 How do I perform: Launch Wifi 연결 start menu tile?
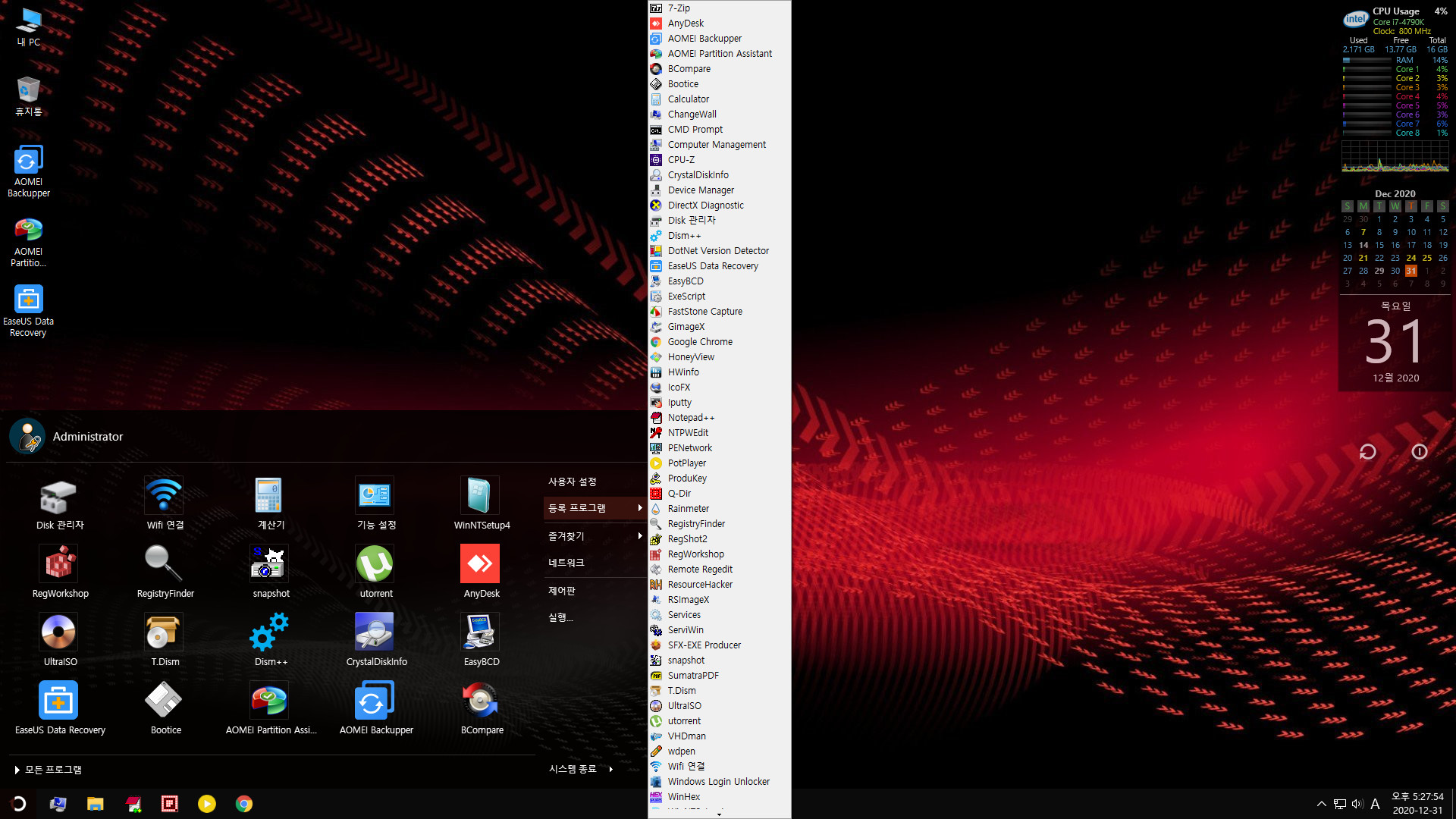tap(165, 504)
